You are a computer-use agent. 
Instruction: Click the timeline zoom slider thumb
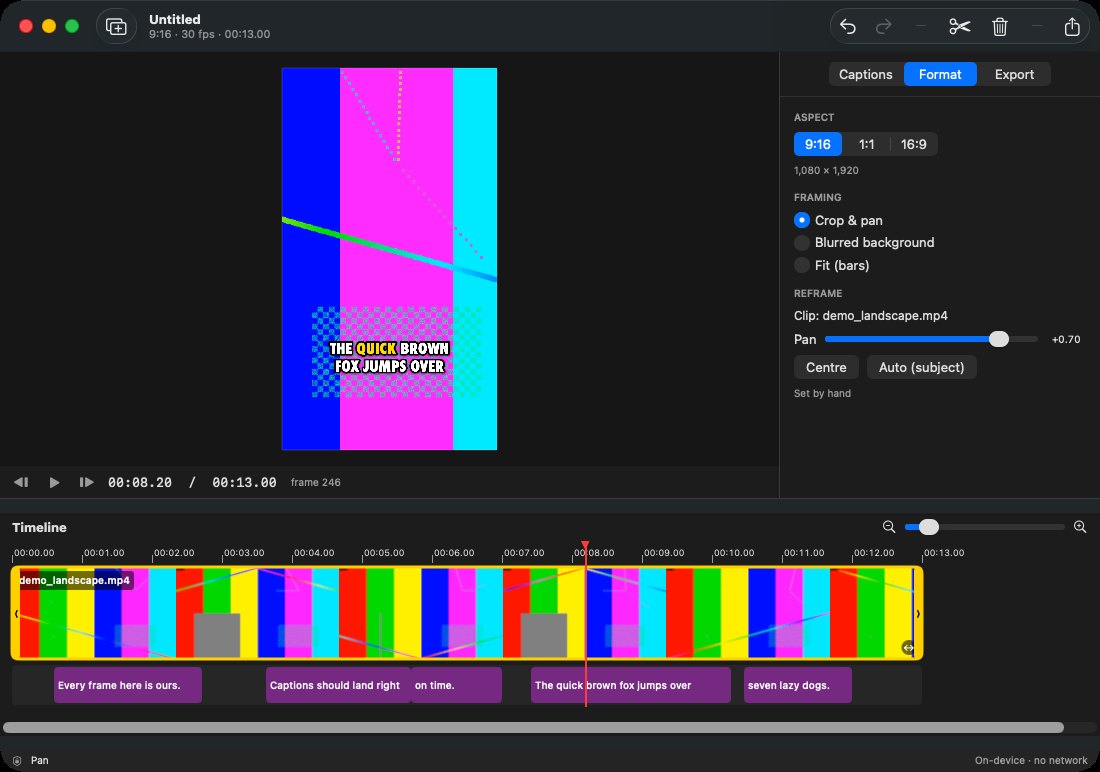928,526
